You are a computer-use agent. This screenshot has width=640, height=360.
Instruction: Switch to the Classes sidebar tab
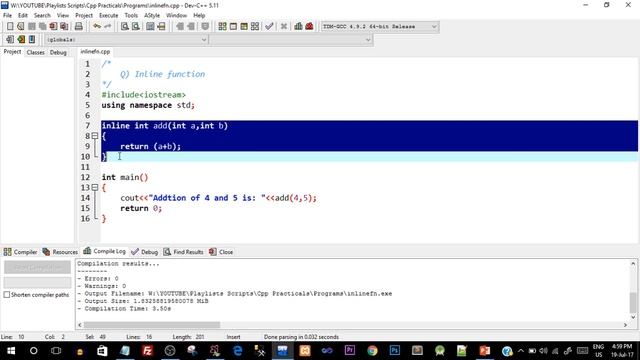tap(36, 52)
